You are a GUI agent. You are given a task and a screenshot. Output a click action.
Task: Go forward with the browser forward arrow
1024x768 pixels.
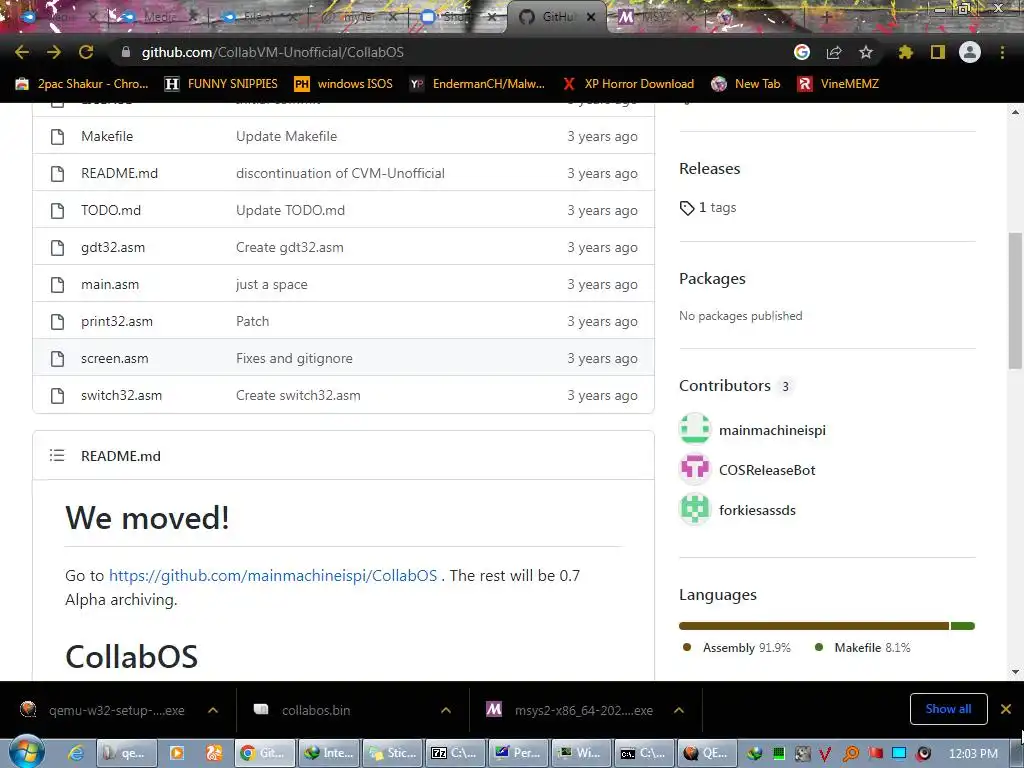click(x=54, y=52)
